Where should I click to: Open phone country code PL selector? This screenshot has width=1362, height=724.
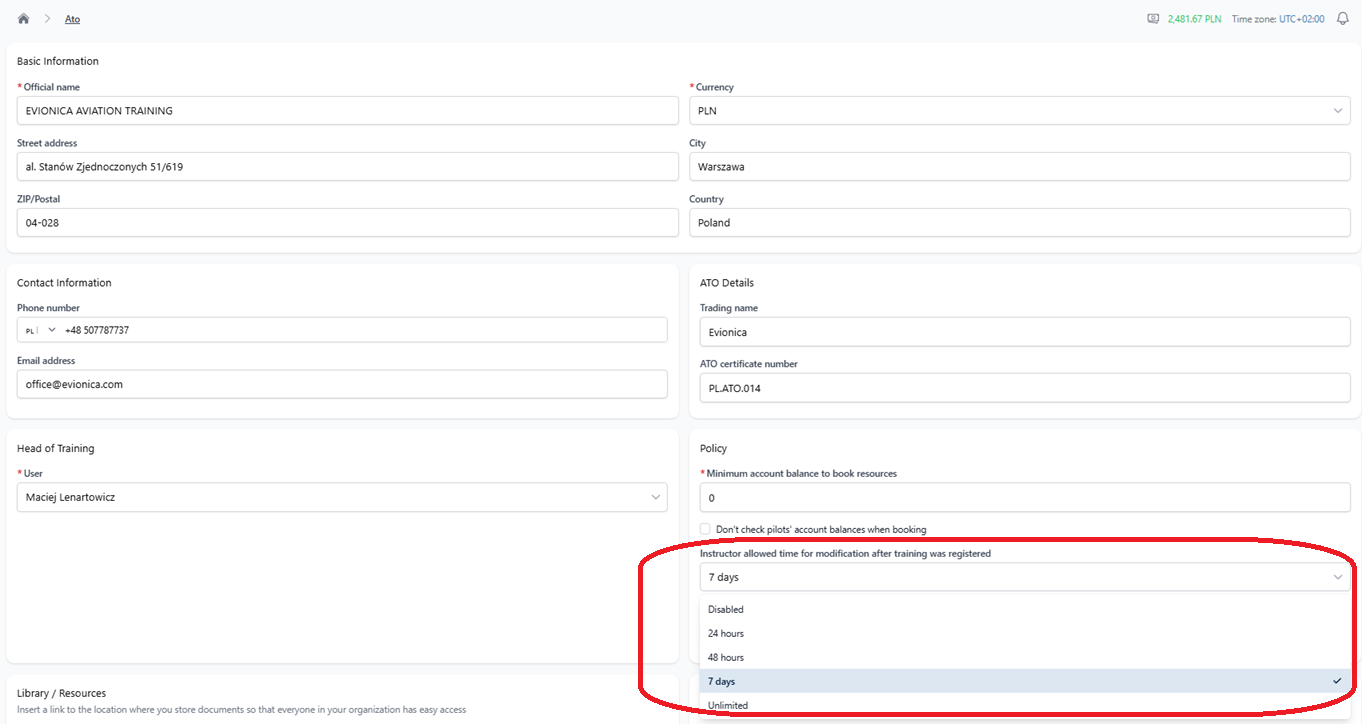tap(39, 330)
